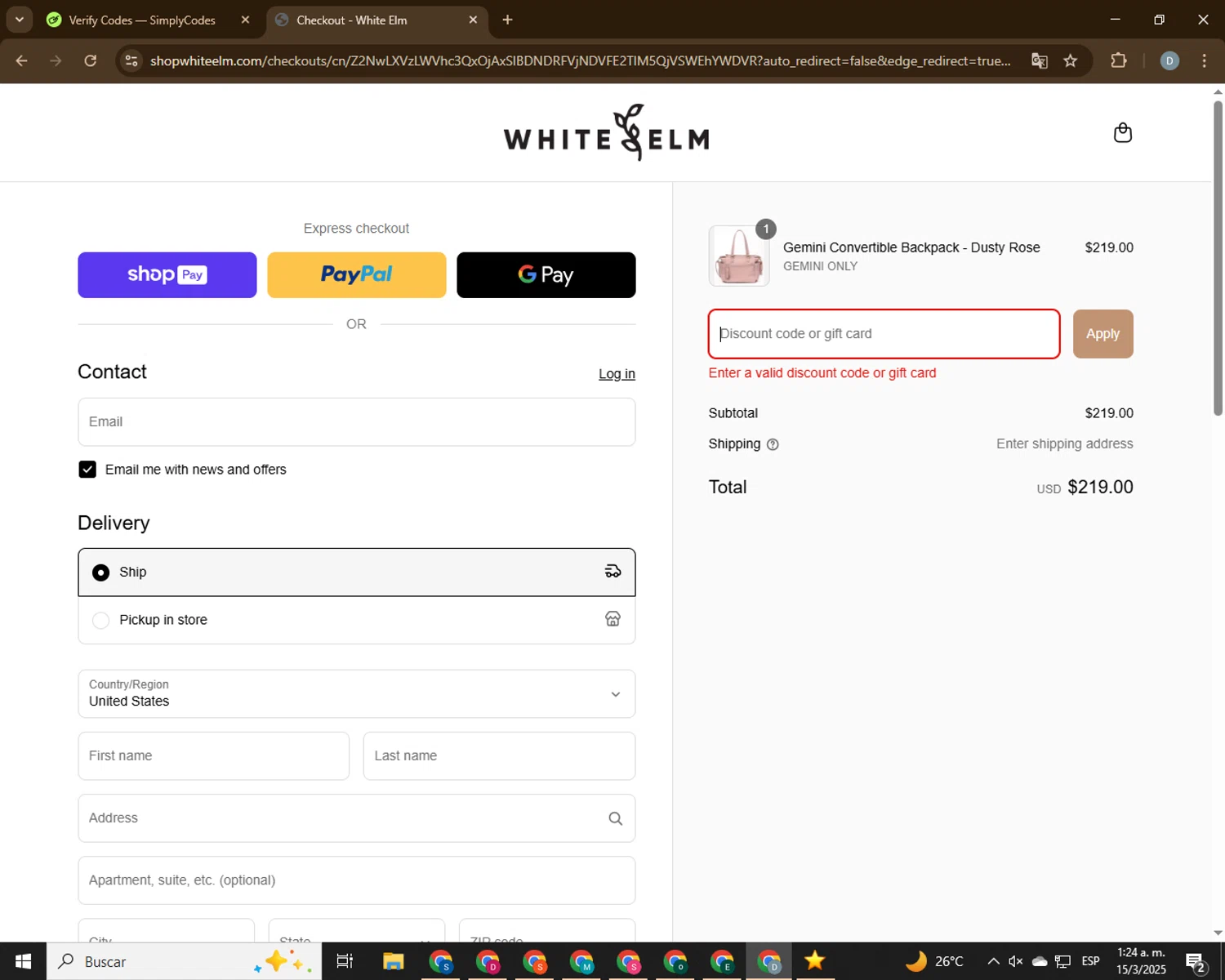Open Task View in taskbar
Screen dimensions: 1225x980
[345, 961]
